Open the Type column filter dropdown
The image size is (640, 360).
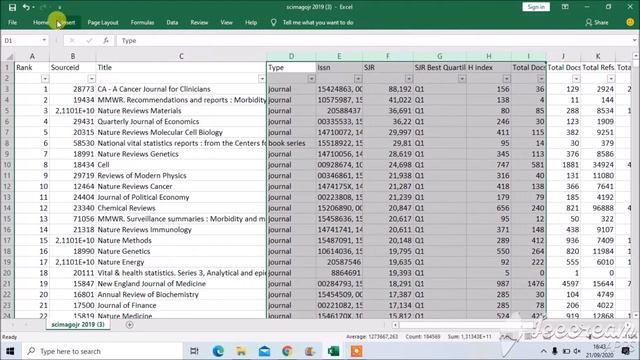tap(311, 79)
